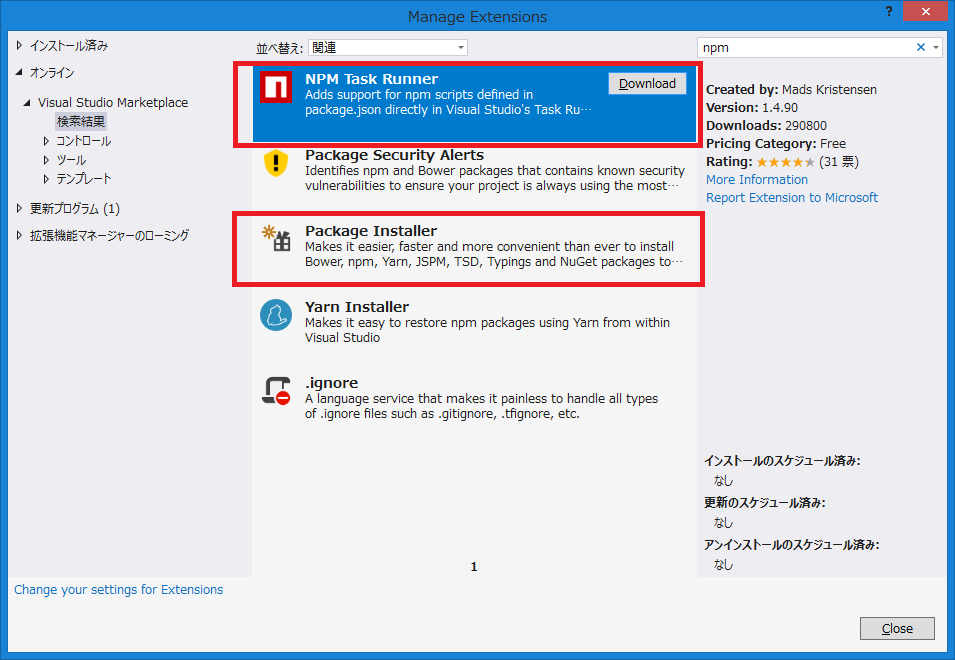Open the 並べ替え sort dropdown
Image resolution: width=955 pixels, height=660 pixels.
click(388, 46)
